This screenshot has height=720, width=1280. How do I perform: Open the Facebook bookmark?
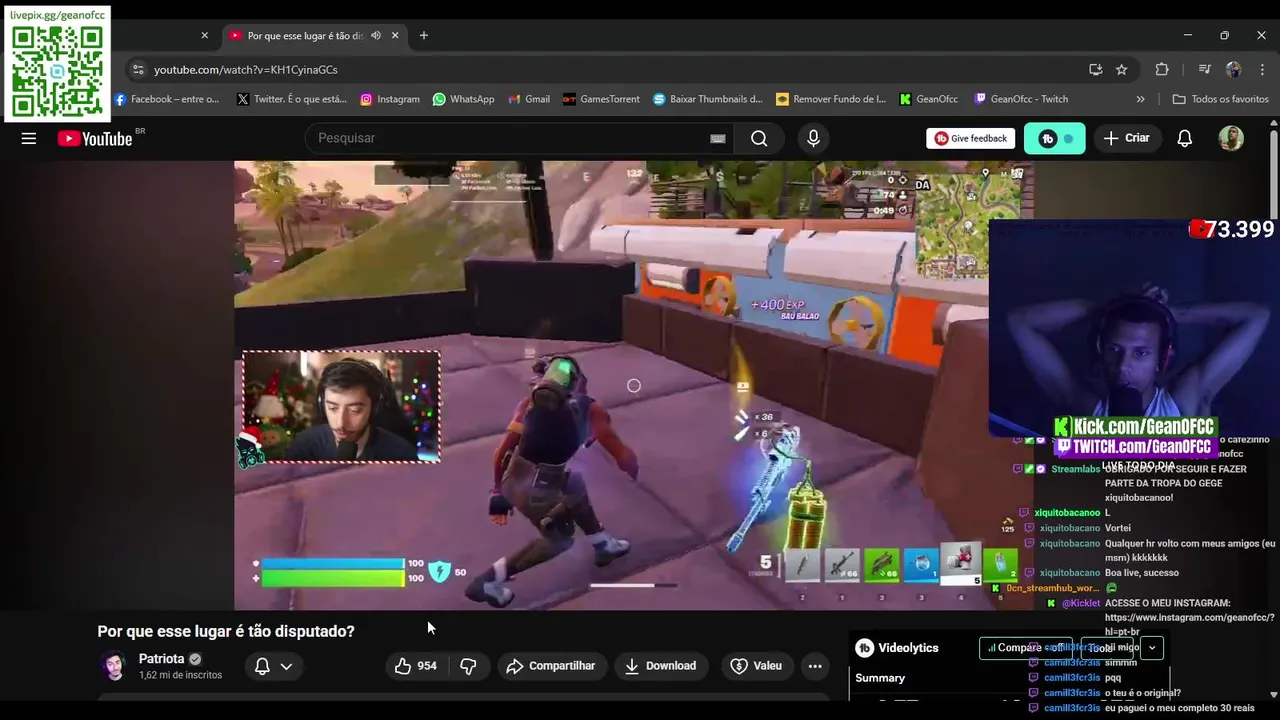coord(166,99)
